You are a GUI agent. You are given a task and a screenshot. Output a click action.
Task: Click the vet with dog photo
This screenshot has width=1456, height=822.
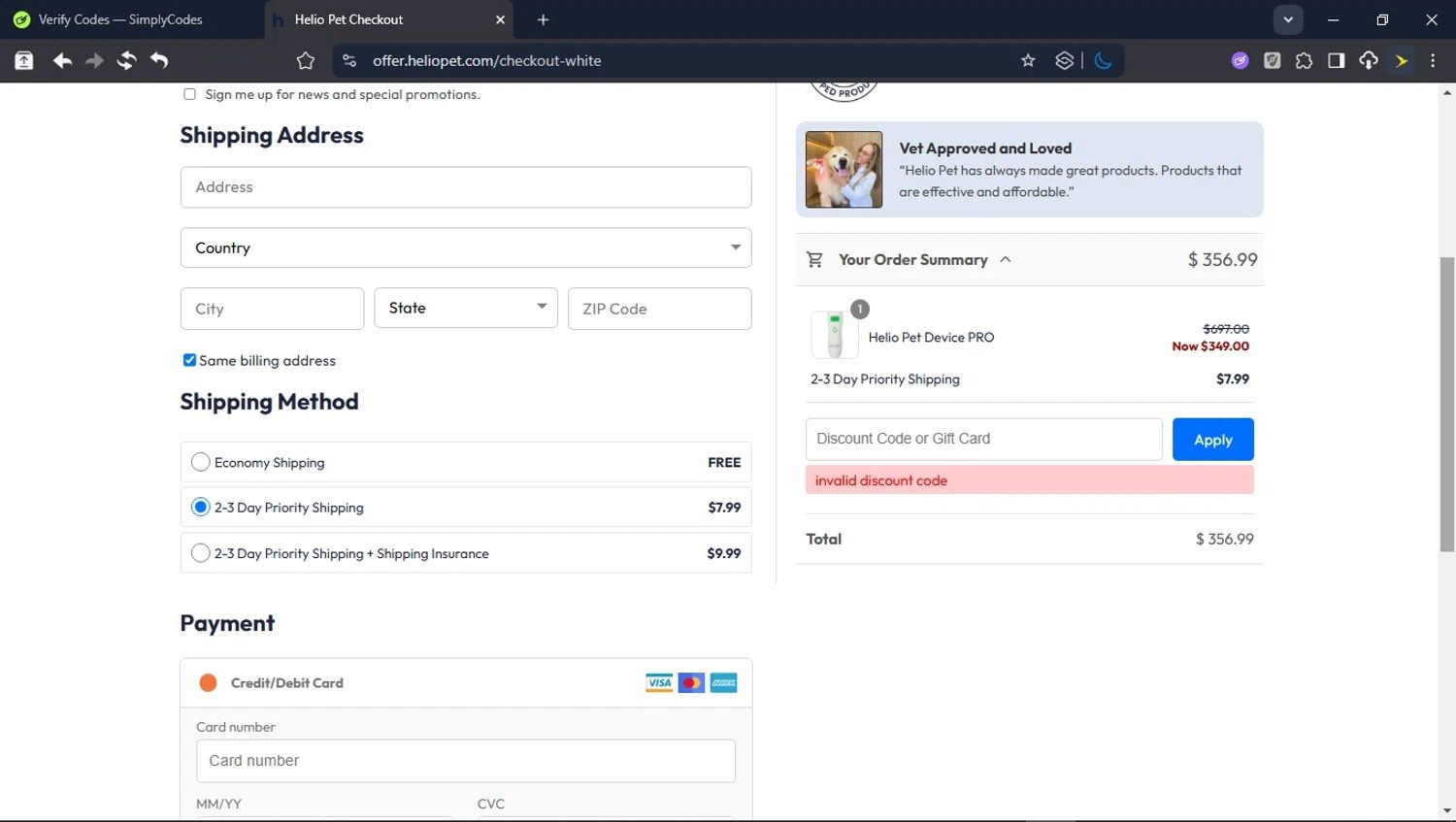[844, 169]
